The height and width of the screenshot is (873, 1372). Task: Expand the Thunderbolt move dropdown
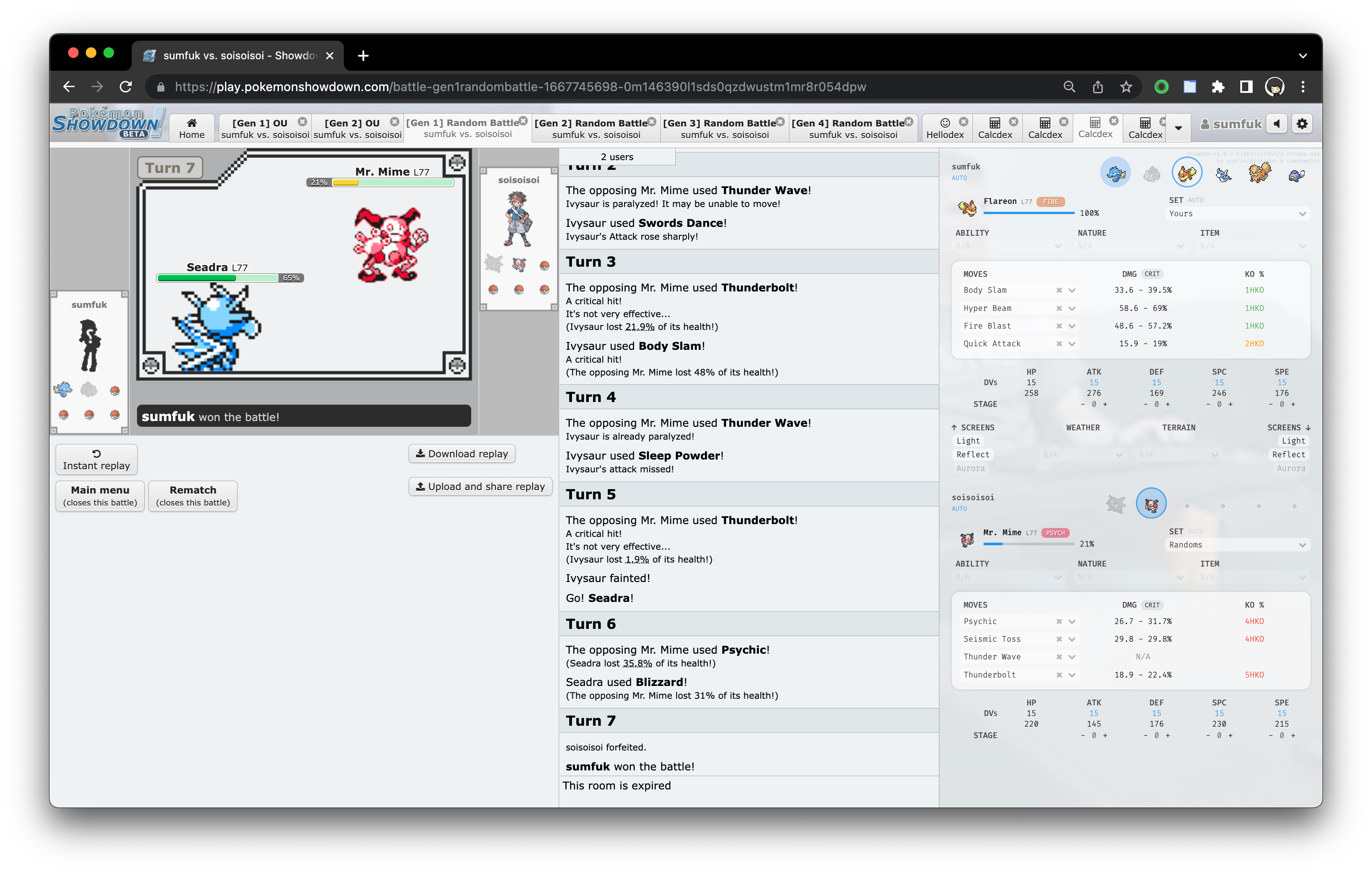[x=1072, y=675]
